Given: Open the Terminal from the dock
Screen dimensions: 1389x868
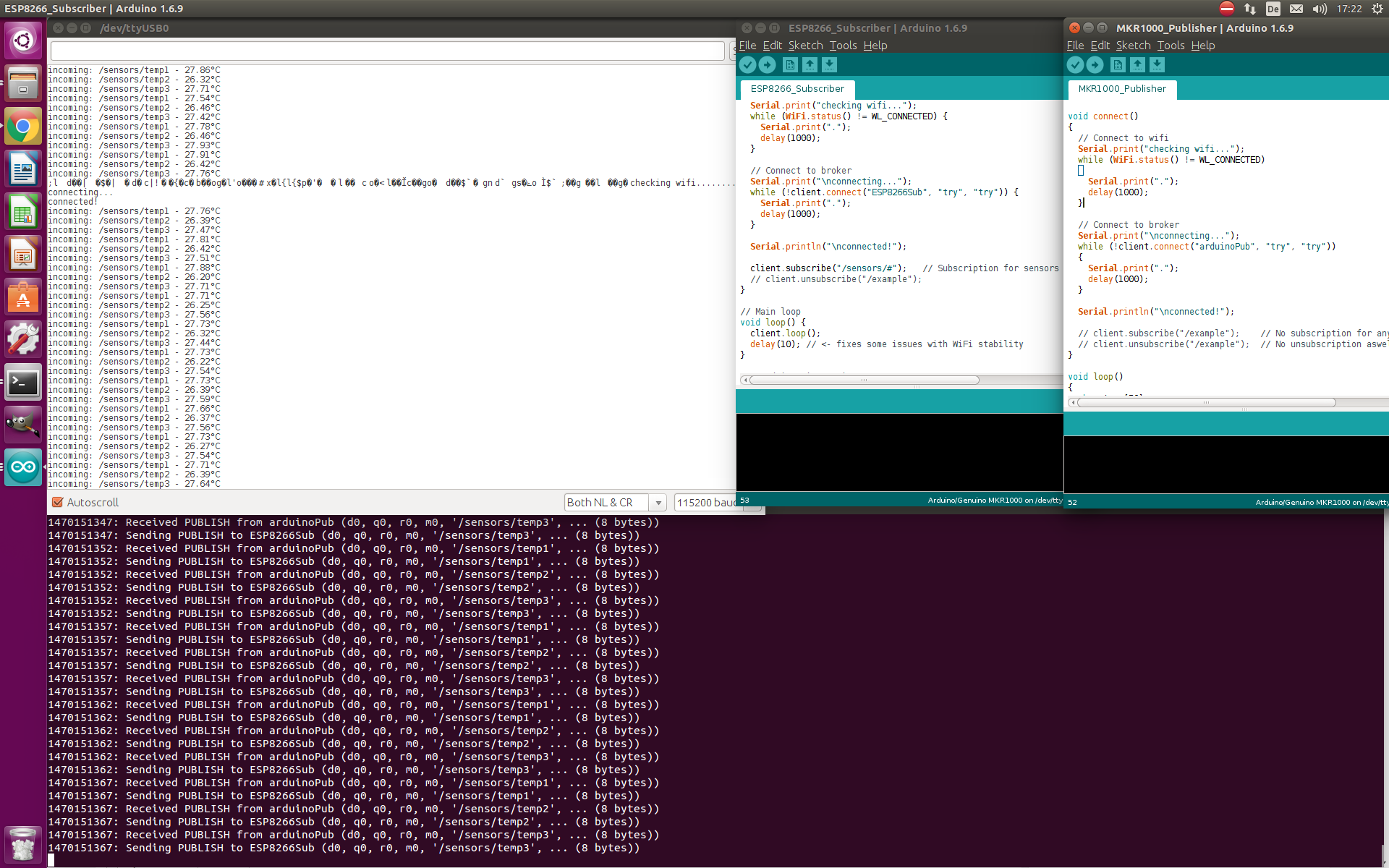Looking at the screenshot, I should pyautogui.click(x=24, y=382).
